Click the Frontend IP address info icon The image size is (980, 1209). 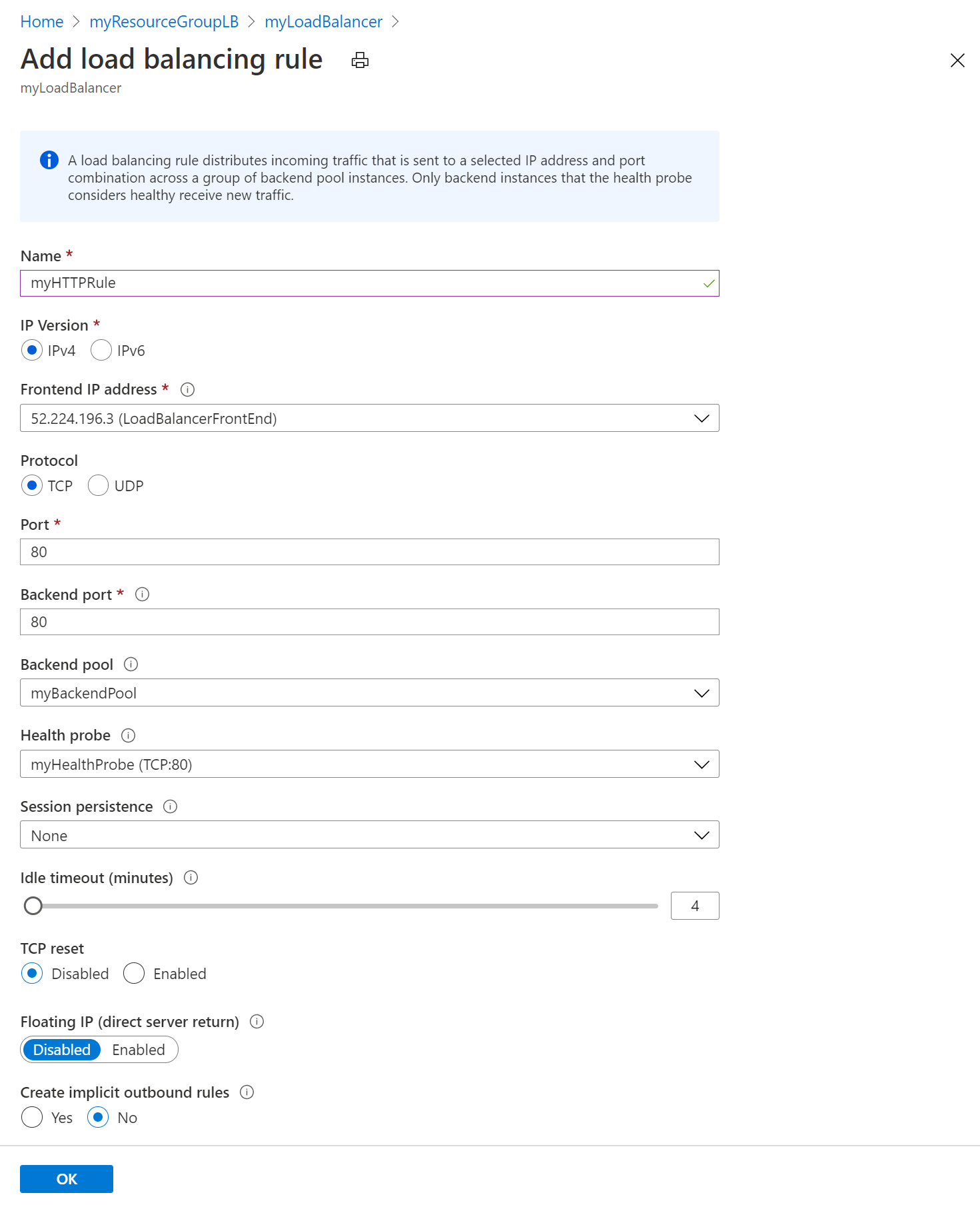pos(187,390)
